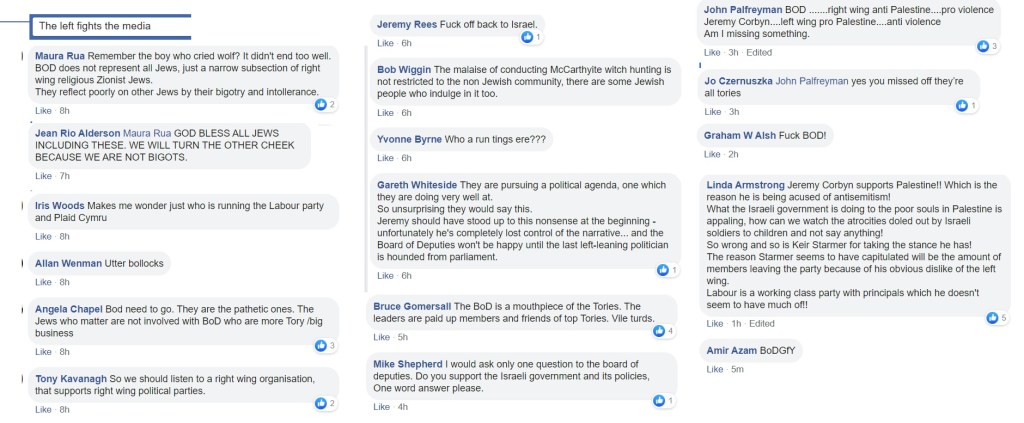Click Like under Iris Woods' comment
This screenshot has height=423, width=1024.
[x=43, y=237]
